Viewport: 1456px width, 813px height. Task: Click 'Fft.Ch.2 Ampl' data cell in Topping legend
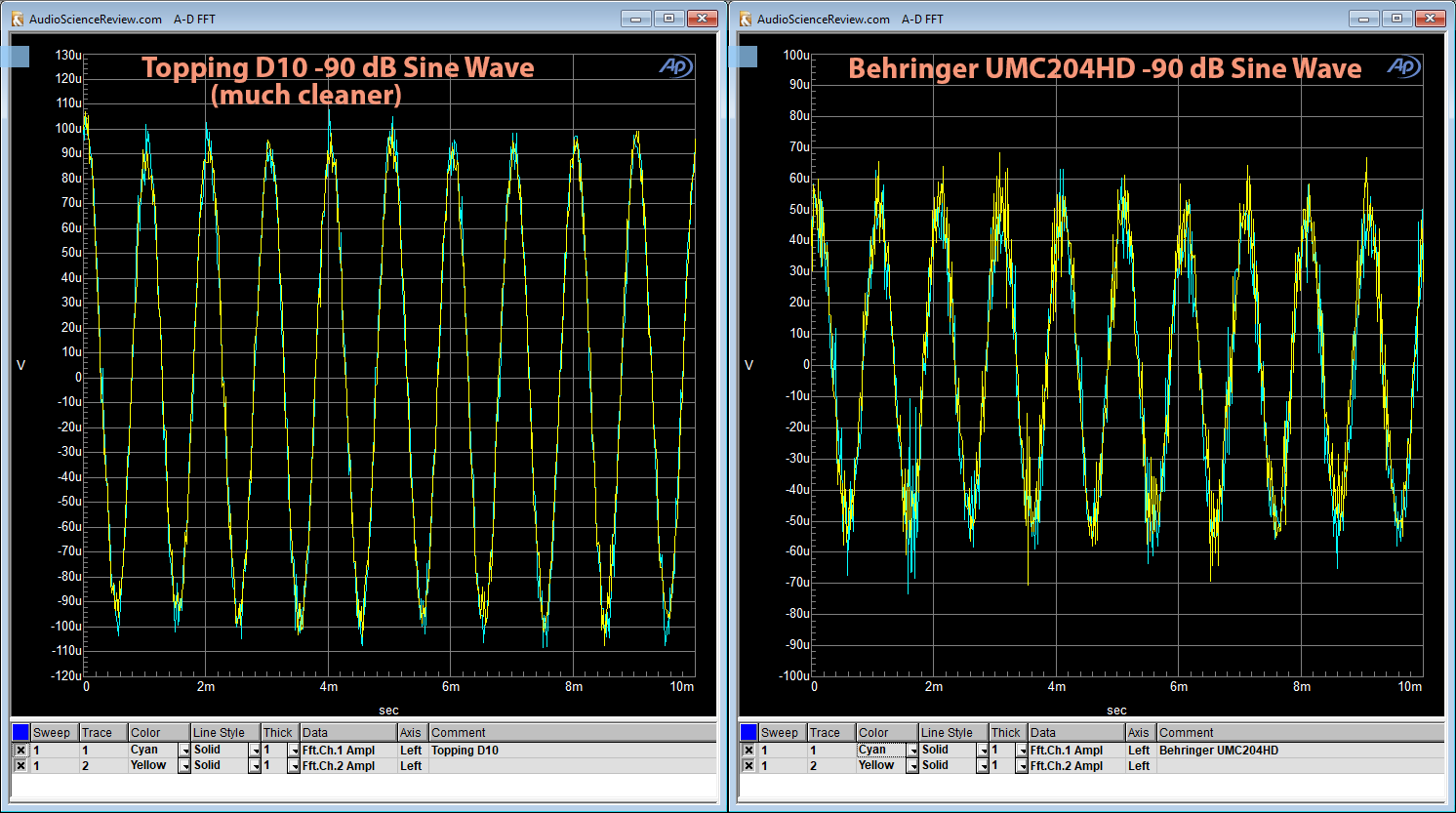click(x=348, y=766)
